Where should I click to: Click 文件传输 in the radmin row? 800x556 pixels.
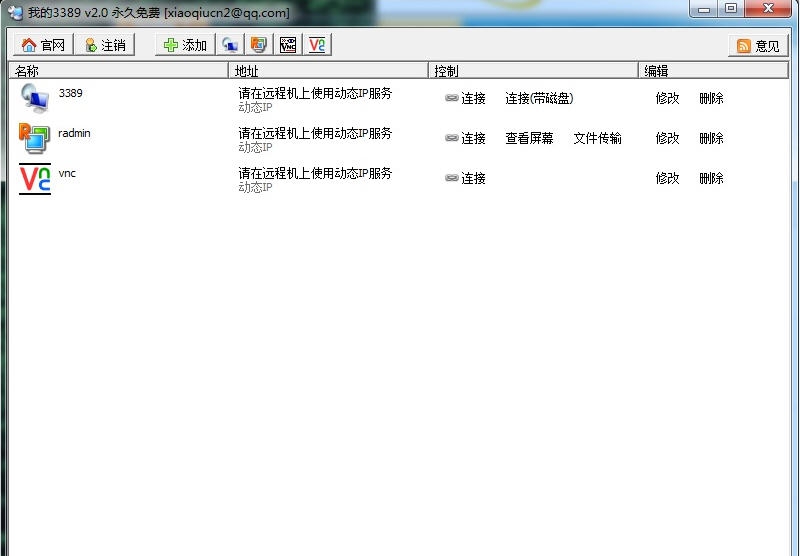pyautogui.click(x=597, y=138)
